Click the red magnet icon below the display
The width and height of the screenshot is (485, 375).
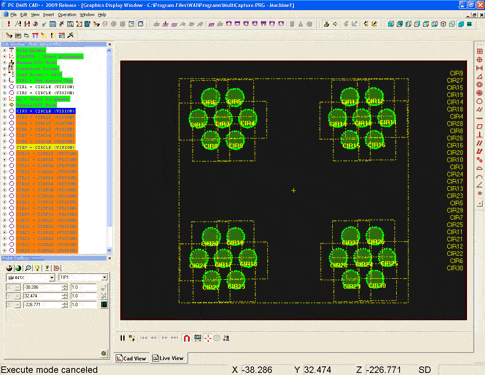(x=187, y=338)
